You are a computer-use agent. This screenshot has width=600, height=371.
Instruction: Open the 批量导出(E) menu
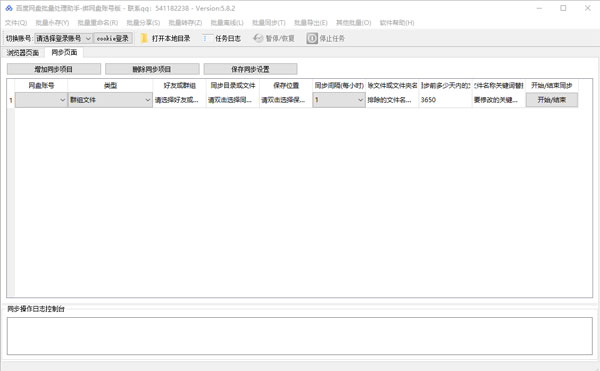pyautogui.click(x=311, y=23)
